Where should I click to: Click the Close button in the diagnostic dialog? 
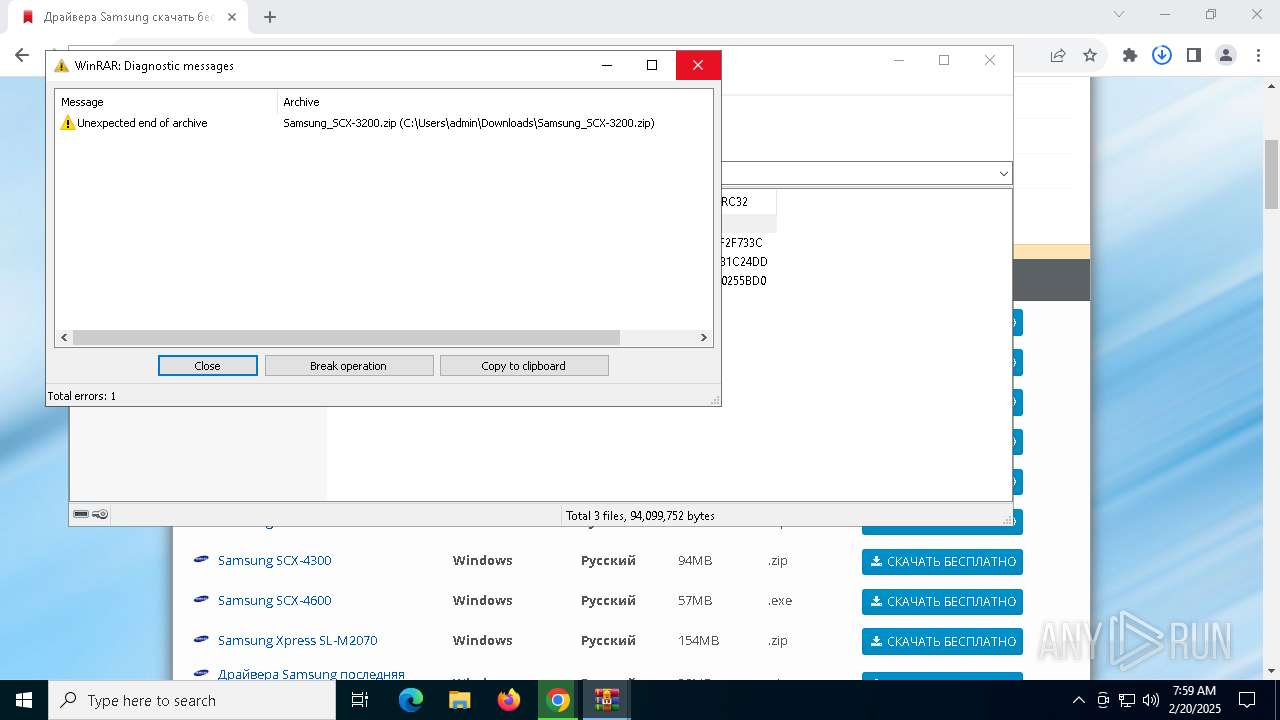[x=207, y=366]
